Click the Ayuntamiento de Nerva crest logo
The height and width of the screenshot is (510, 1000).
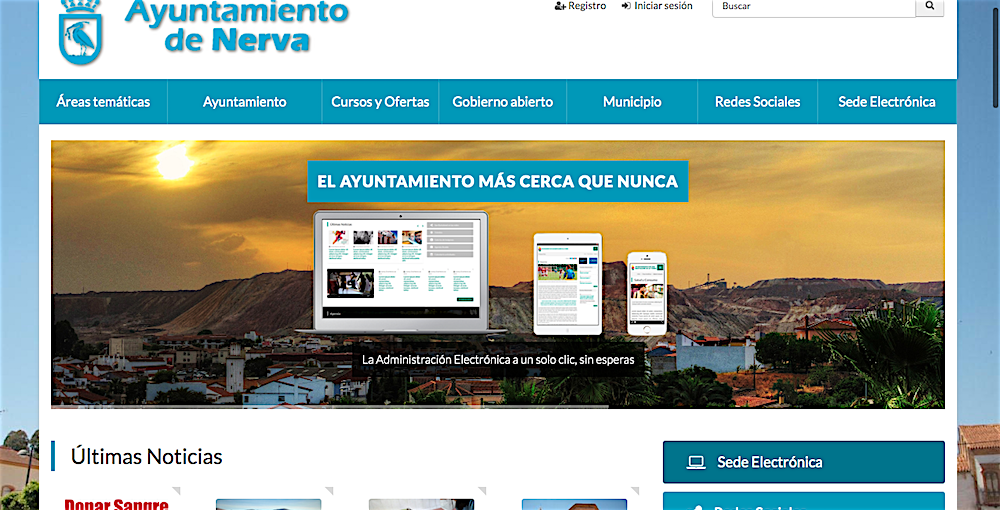[80, 32]
